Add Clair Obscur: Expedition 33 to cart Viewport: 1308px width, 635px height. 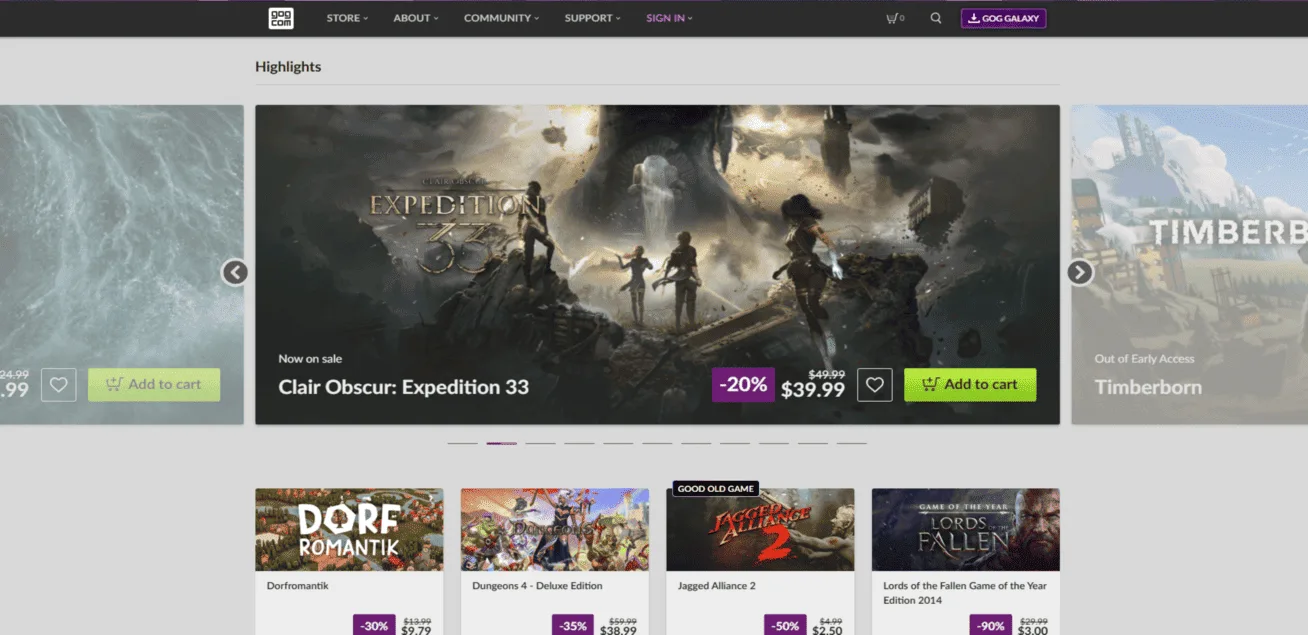[970, 385]
